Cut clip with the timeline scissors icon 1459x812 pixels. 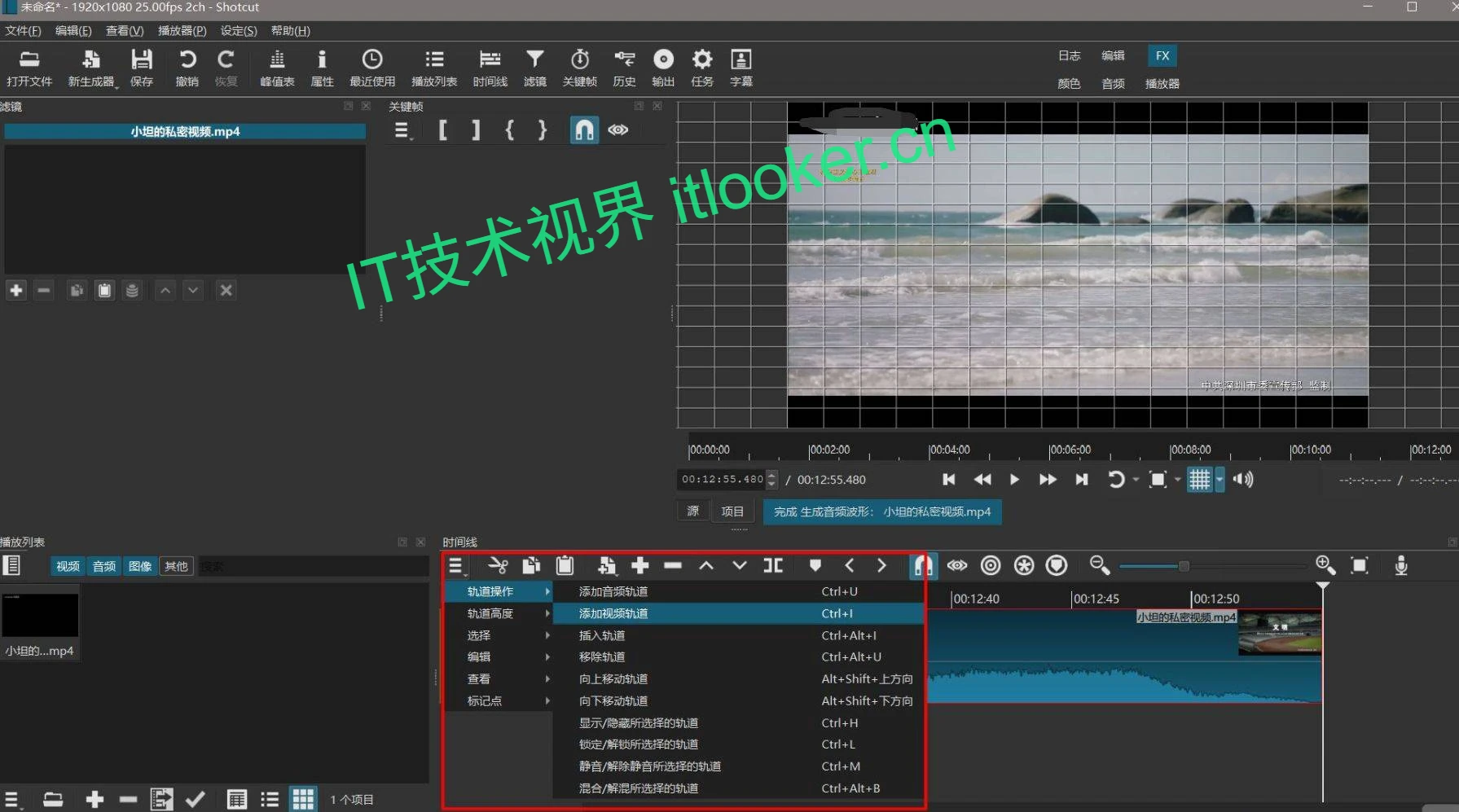pos(498,565)
